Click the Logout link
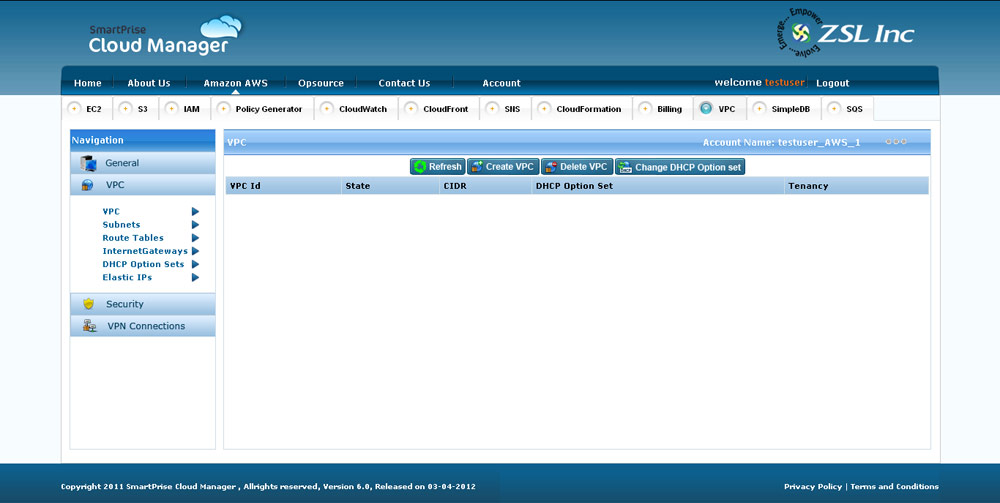Screen dimensions: 1000x503 (832, 83)
